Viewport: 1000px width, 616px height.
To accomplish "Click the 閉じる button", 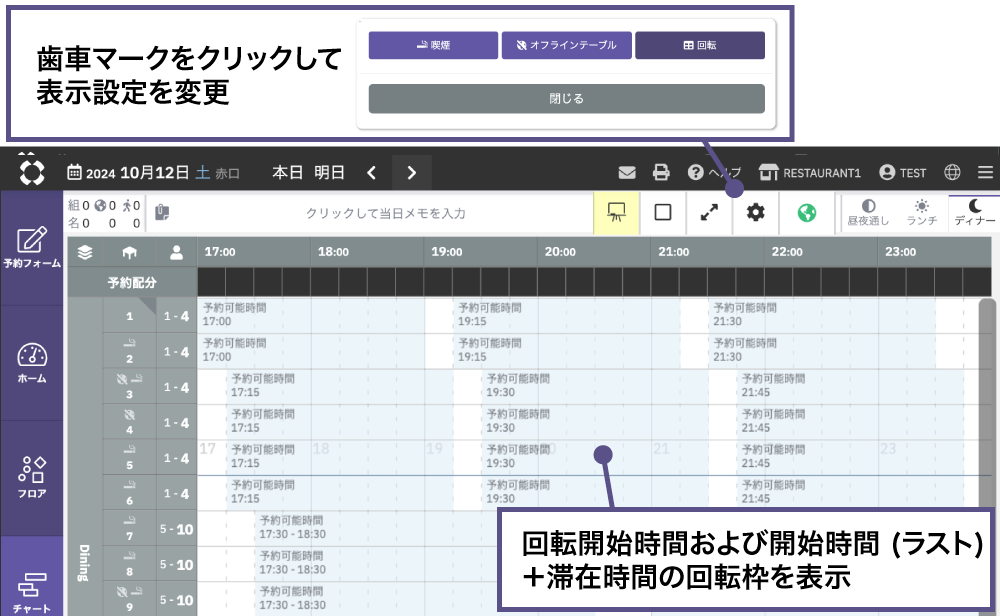I will 566,99.
